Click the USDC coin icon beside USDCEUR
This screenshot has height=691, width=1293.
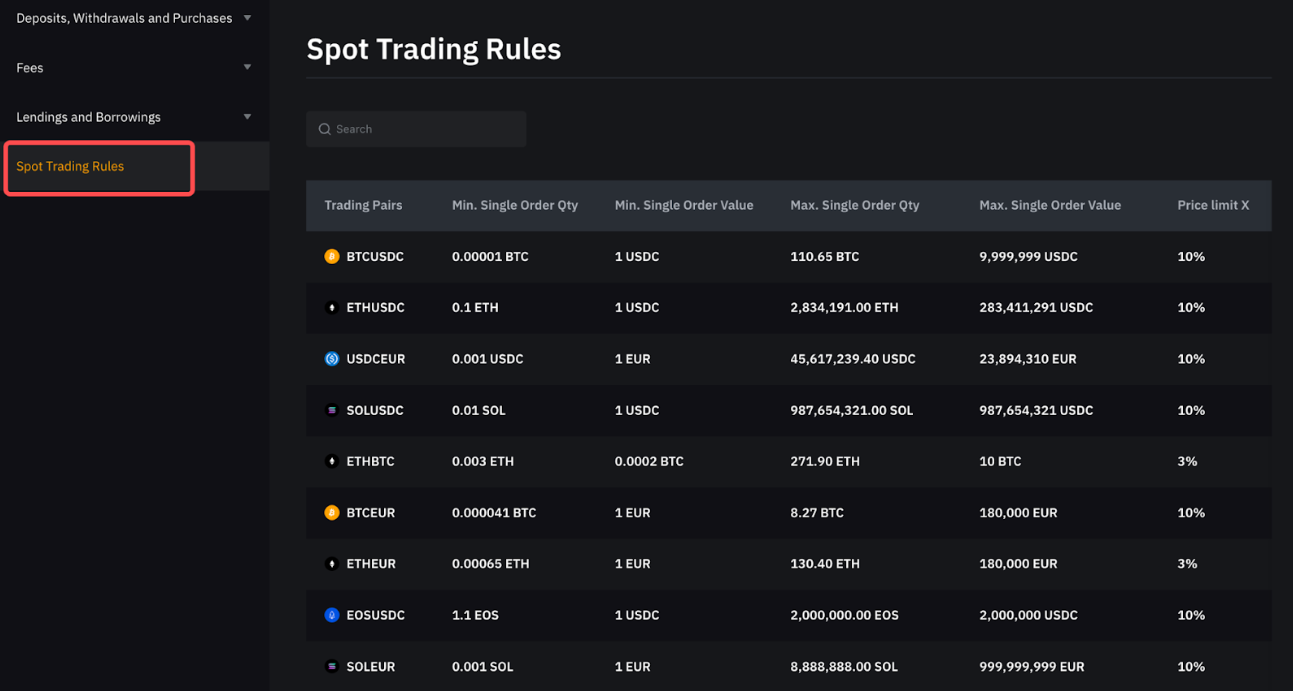(x=332, y=359)
